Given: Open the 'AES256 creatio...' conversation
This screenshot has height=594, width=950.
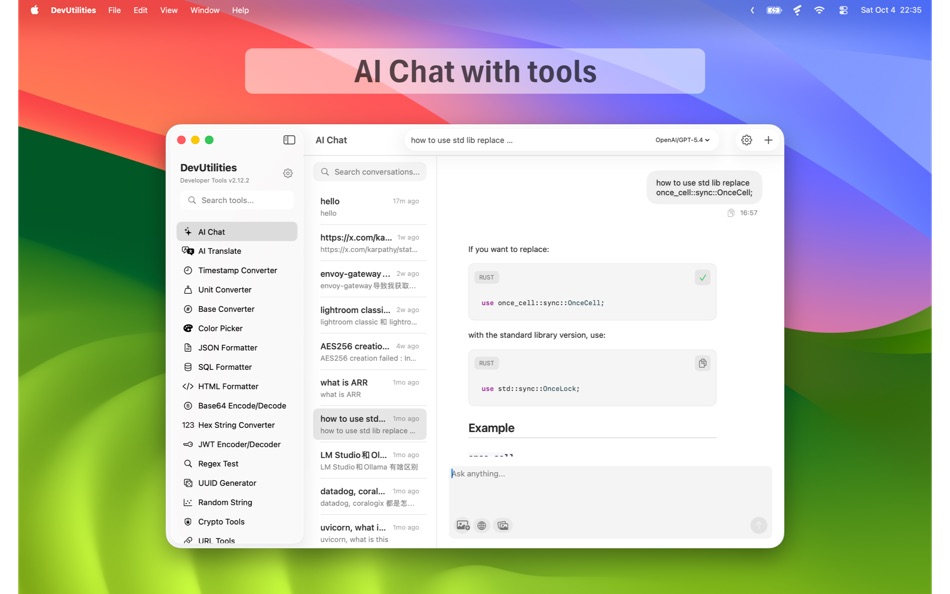Looking at the screenshot, I should pos(370,352).
